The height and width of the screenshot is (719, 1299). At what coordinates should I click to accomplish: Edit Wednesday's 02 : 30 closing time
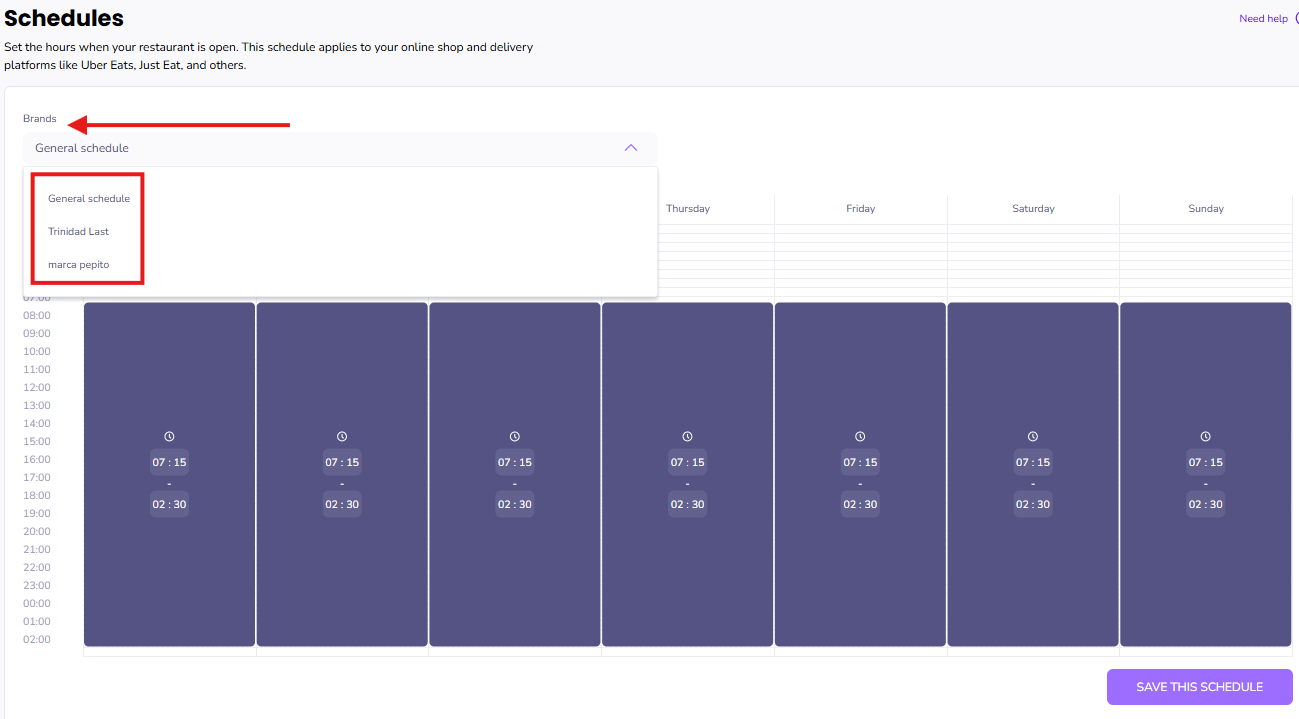tap(514, 504)
